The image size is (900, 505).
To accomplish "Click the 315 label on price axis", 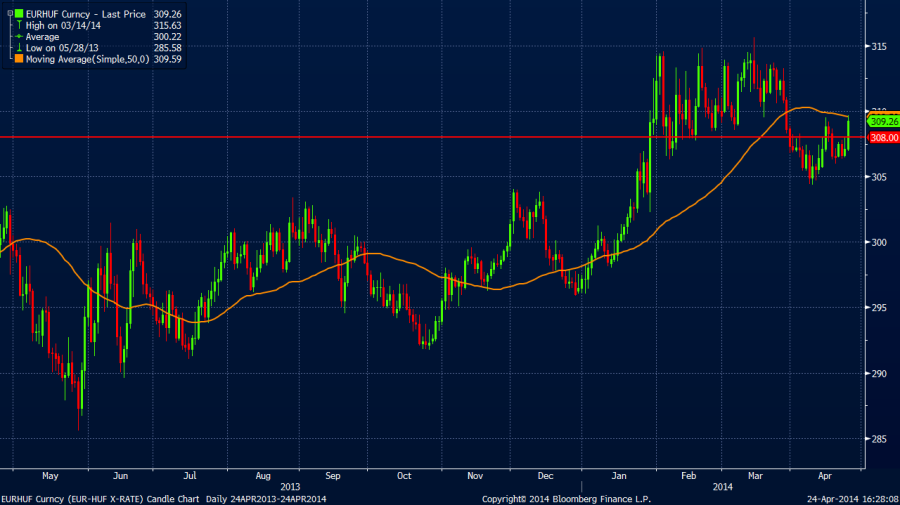I will 879,46.
